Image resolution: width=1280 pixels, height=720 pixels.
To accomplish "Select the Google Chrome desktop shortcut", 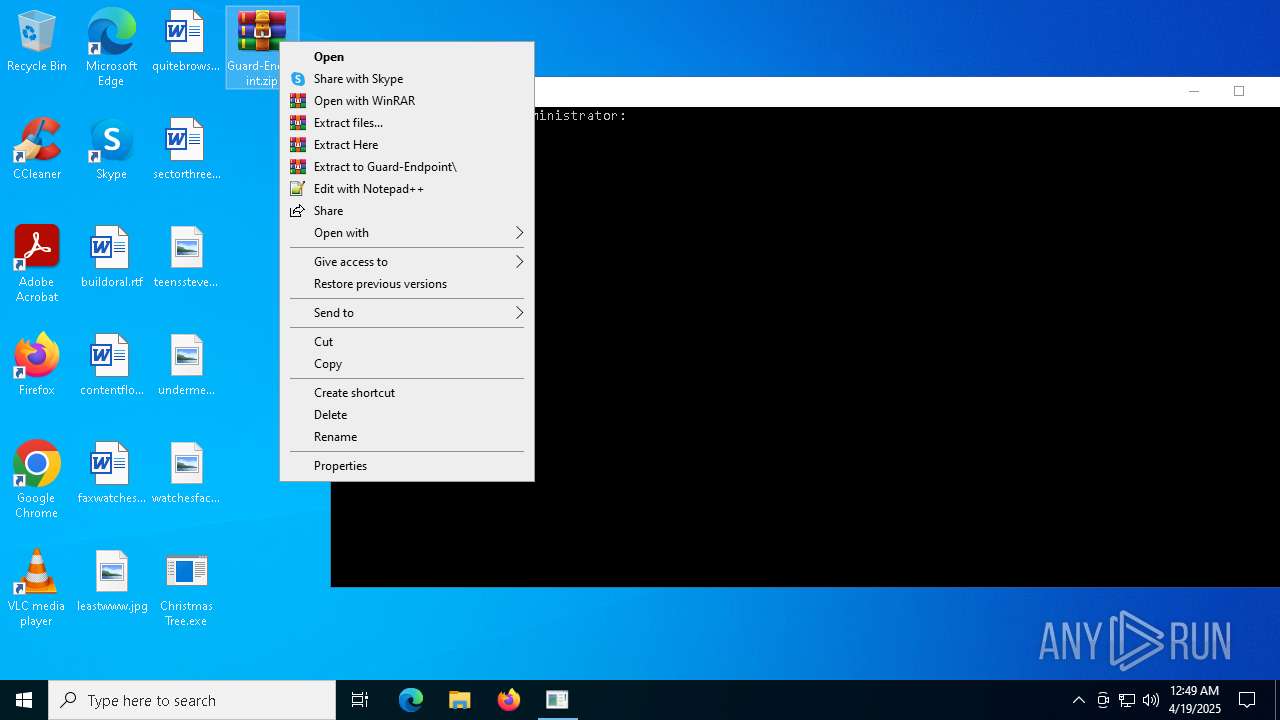I will tap(37, 480).
